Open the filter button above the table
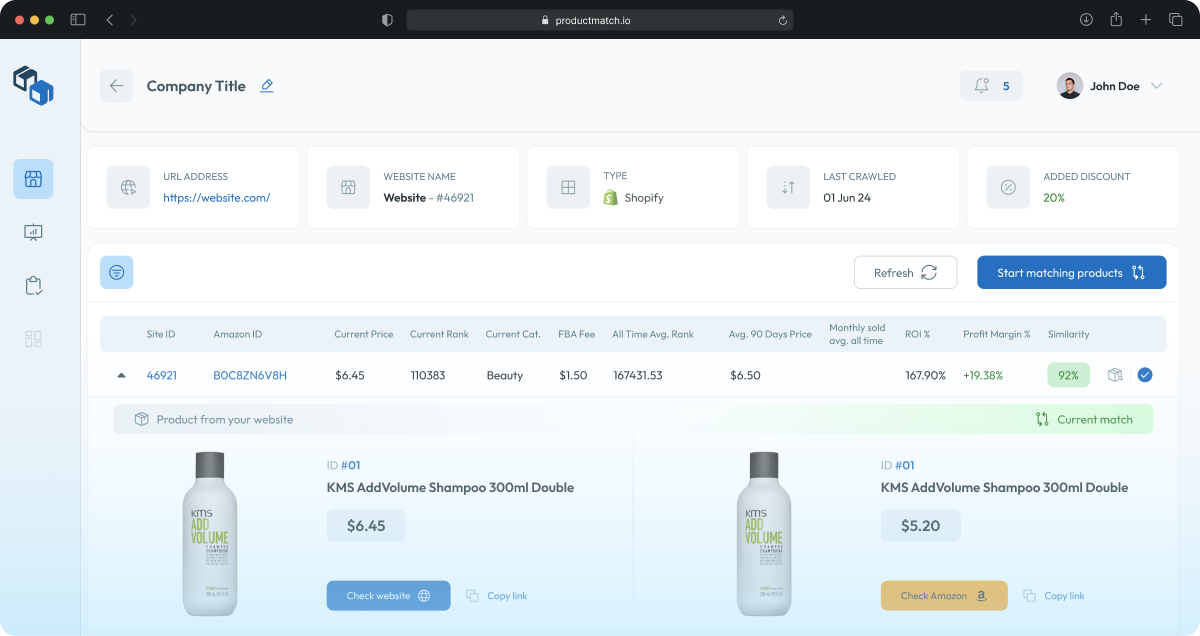This screenshot has width=1200, height=636. click(117, 272)
